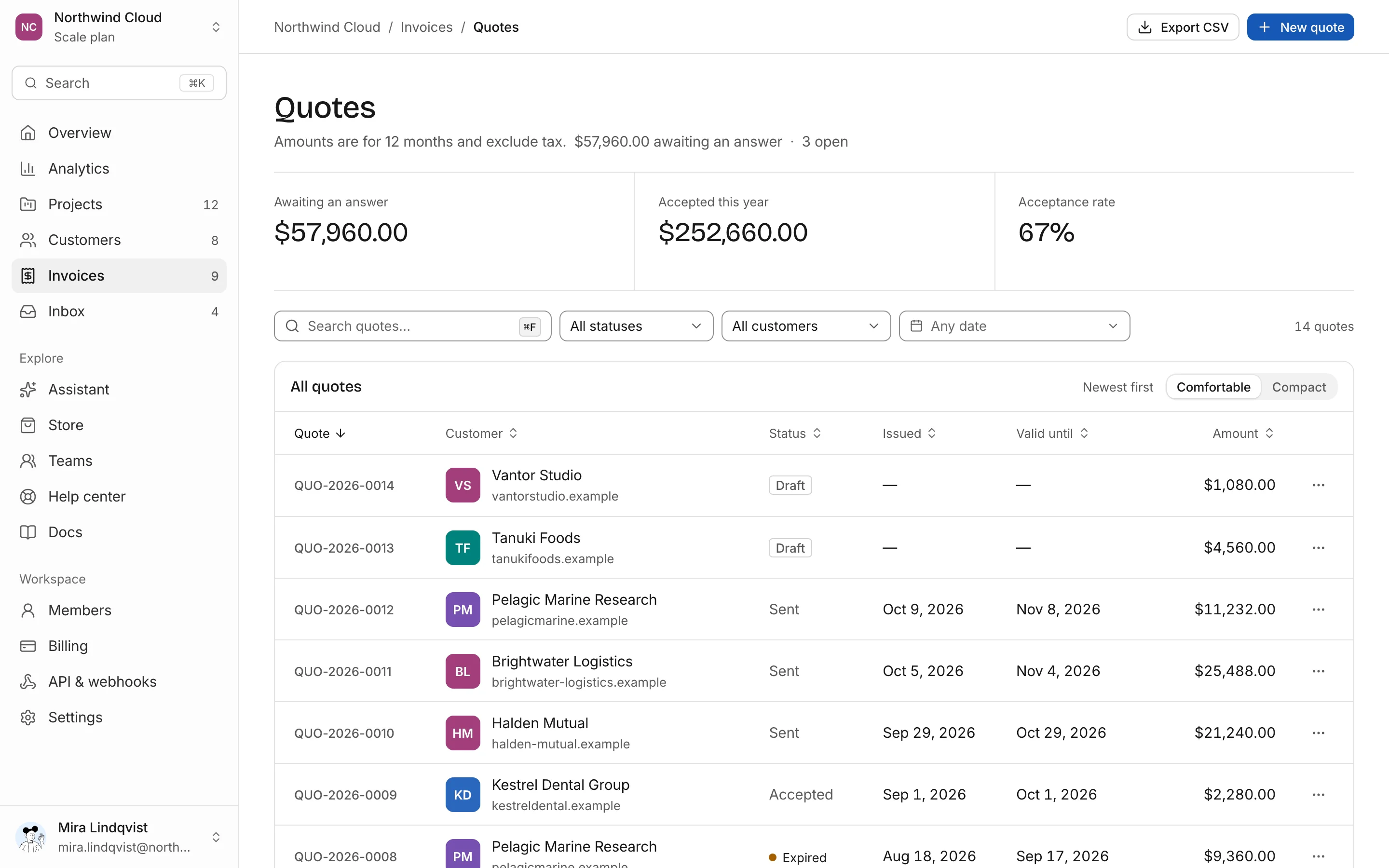Open the Mira Lindqvist account menu

119,837
